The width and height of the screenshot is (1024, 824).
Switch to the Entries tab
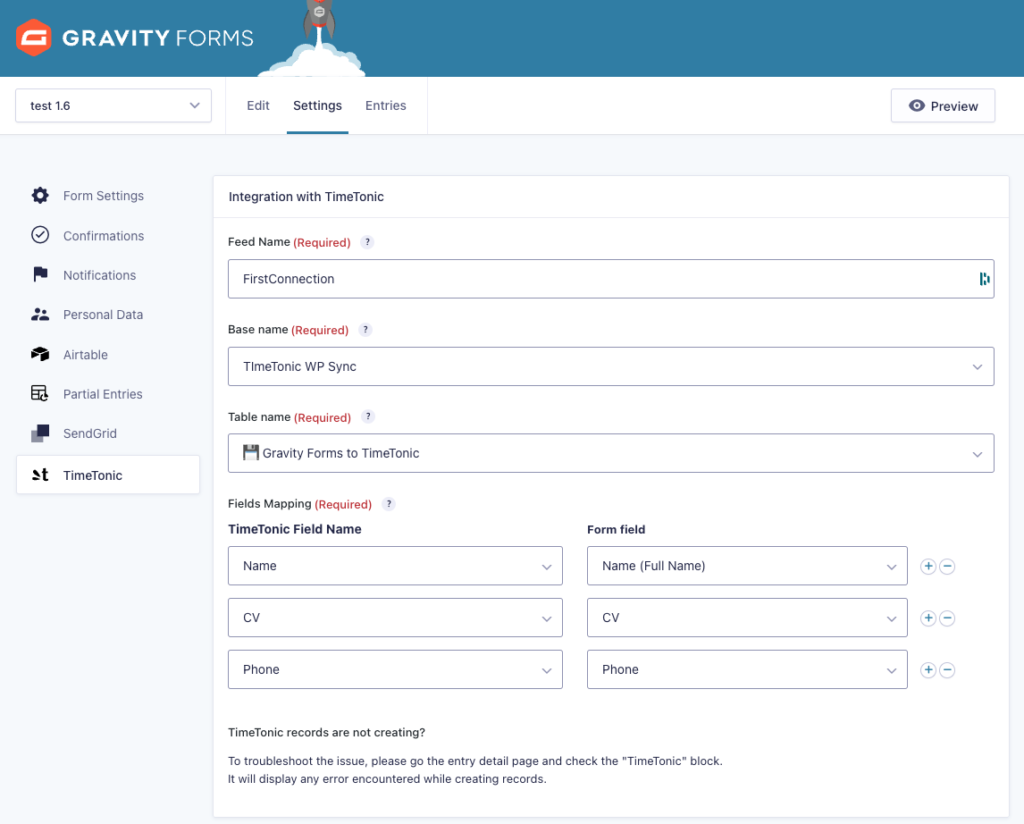(385, 106)
